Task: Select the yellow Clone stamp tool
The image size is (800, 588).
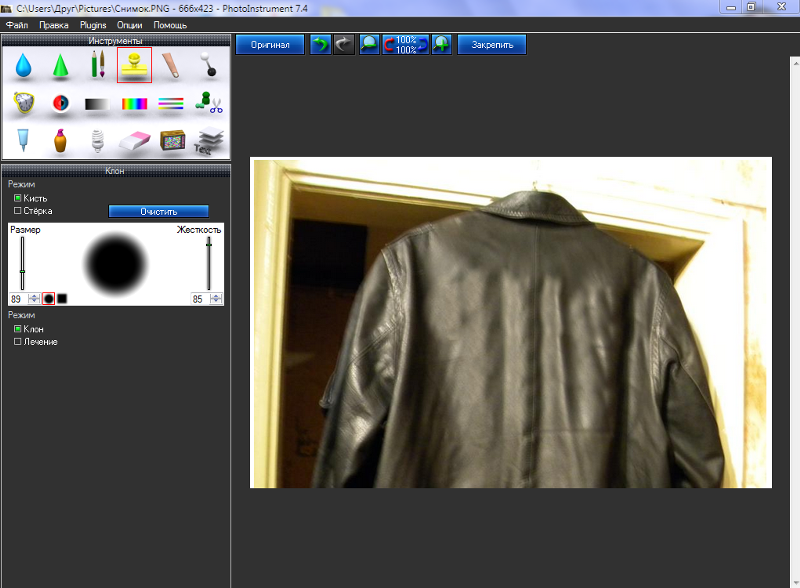Action: click(134, 66)
